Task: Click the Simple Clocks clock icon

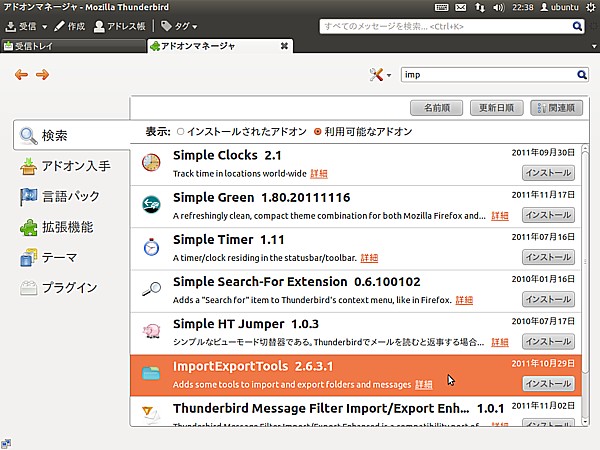Action: pos(151,163)
